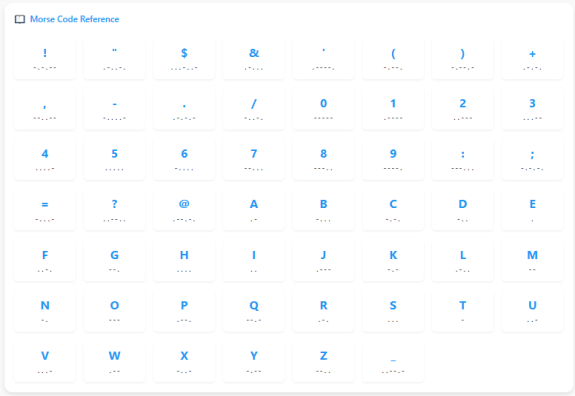This screenshot has height=396, width=575.
Task: Choose the plus sign Morse card
Action: pyautogui.click(x=532, y=58)
